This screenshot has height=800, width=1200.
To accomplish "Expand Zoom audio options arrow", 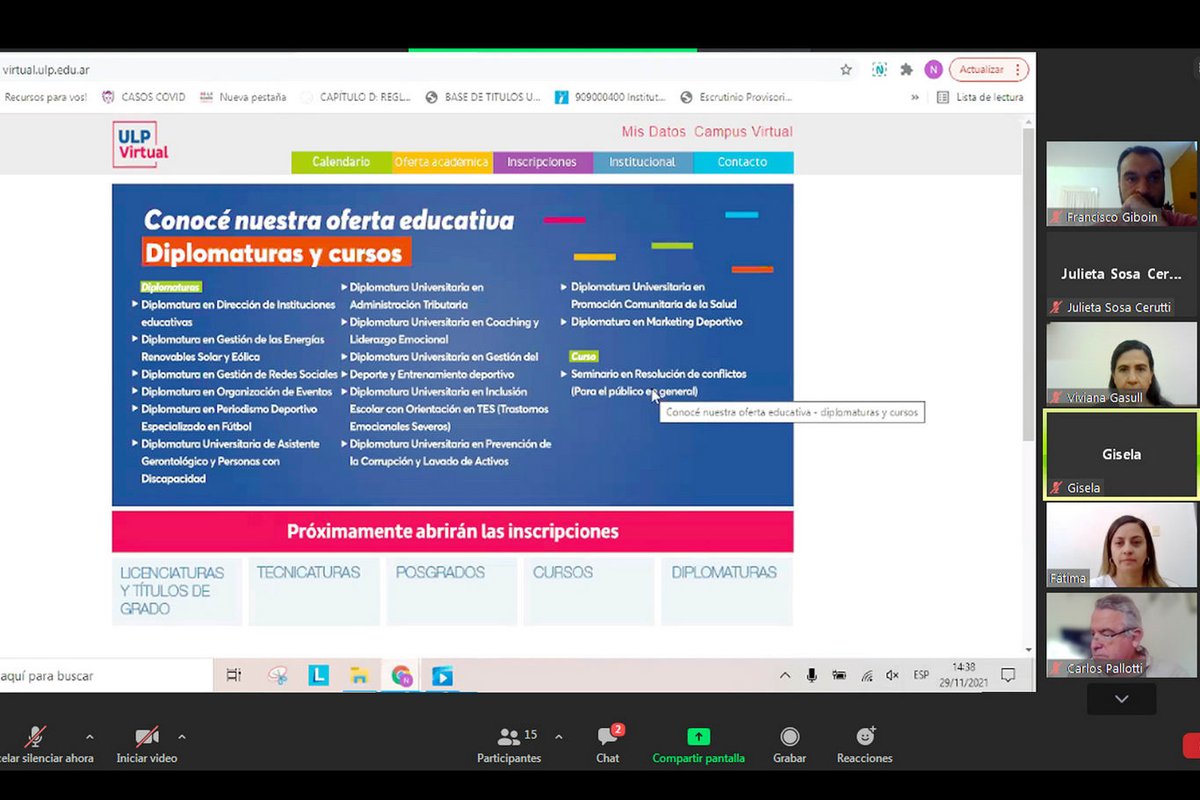I will click(x=89, y=737).
